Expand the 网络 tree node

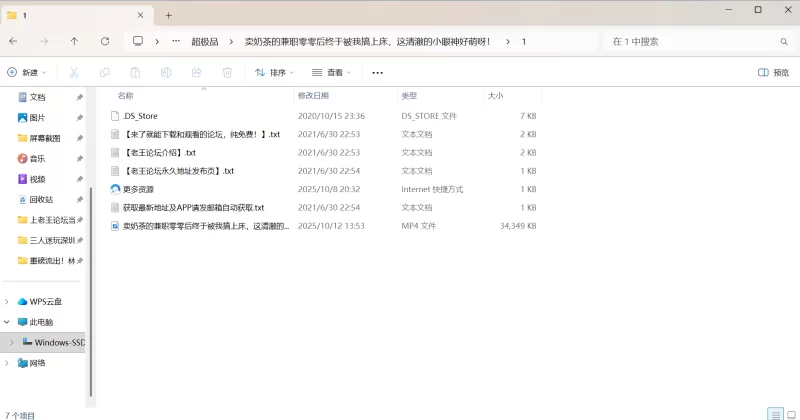click(x=8, y=363)
